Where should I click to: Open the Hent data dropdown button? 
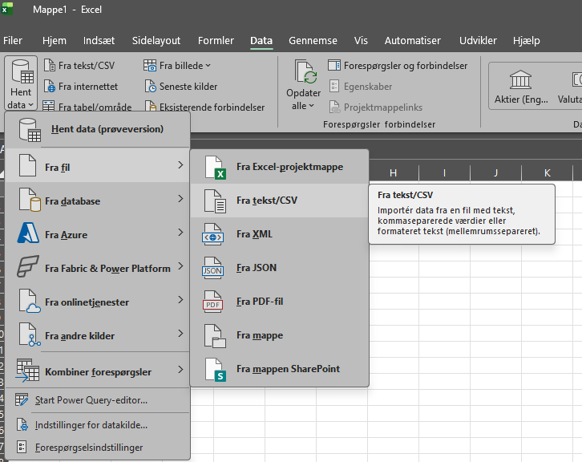point(21,83)
